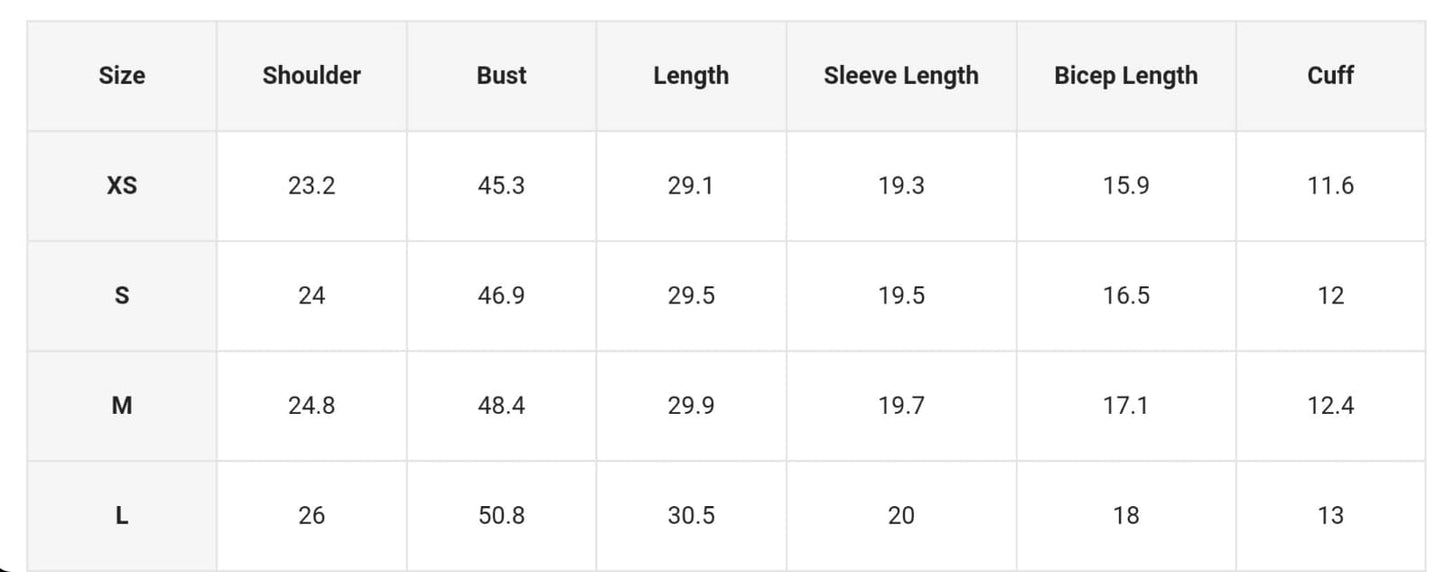Click the Bicep Length column header
Image resolution: width=1445 pixels, height=572 pixels.
click(x=1126, y=76)
